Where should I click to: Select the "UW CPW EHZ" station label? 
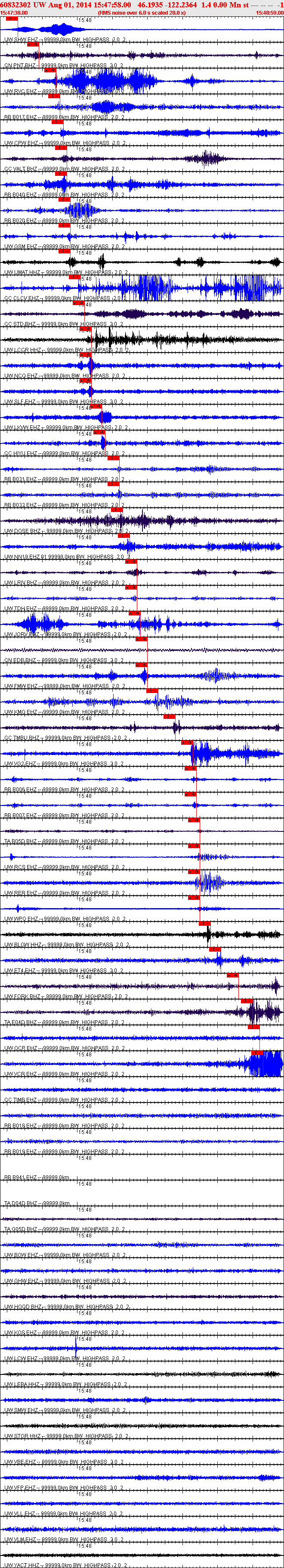21,143
